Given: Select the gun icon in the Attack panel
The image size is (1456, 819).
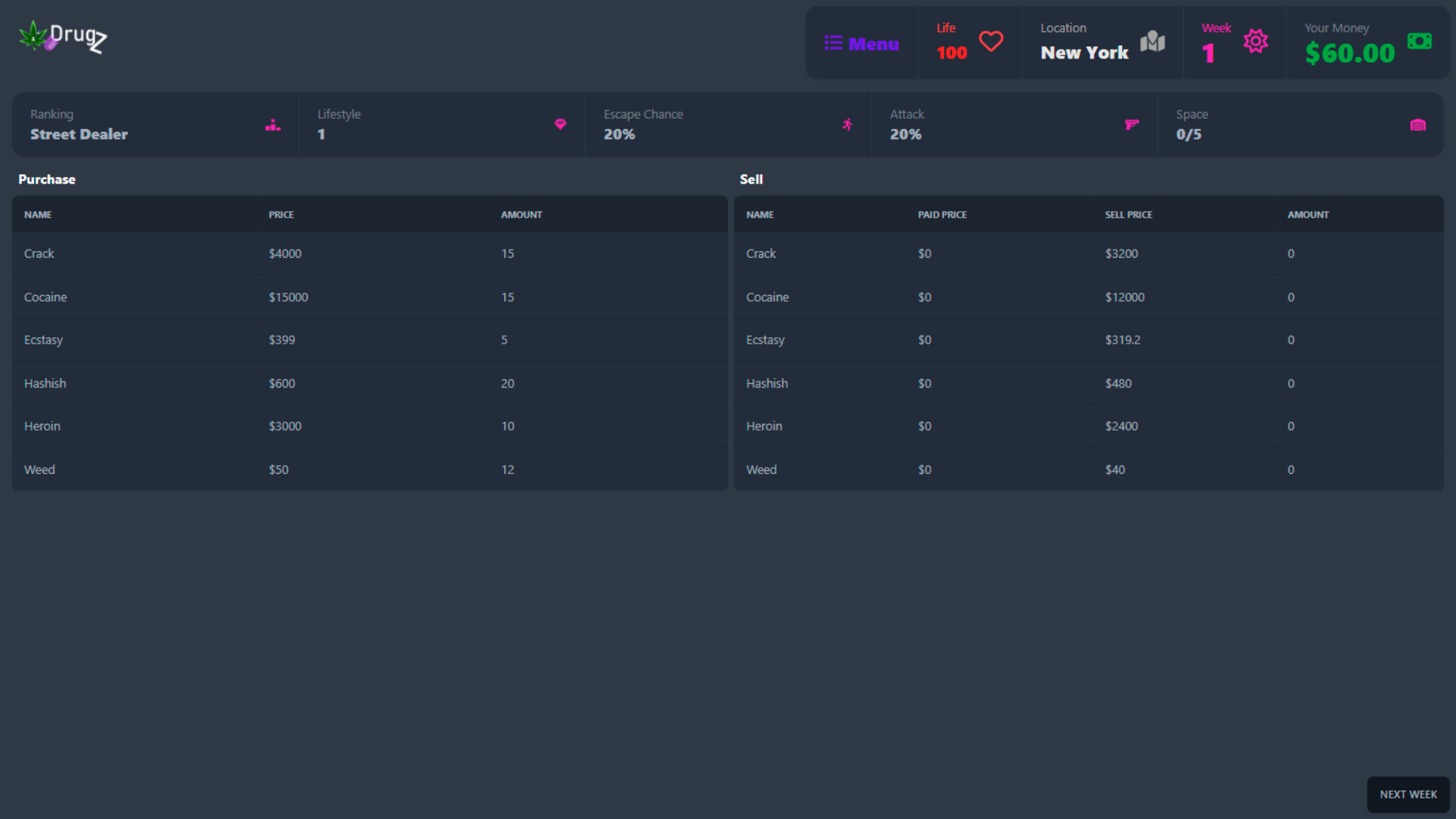Looking at the screenshot, I should click(1132, 124).
